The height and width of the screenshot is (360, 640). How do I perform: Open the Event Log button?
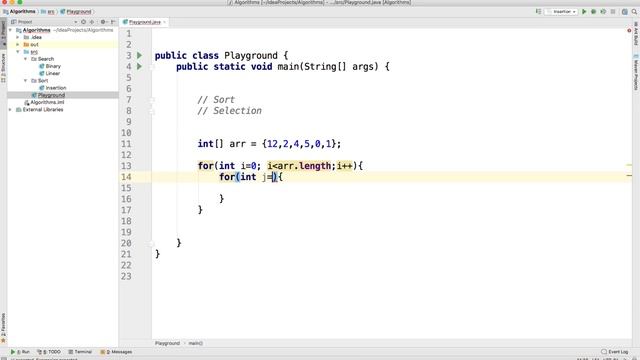coord(615,352)
